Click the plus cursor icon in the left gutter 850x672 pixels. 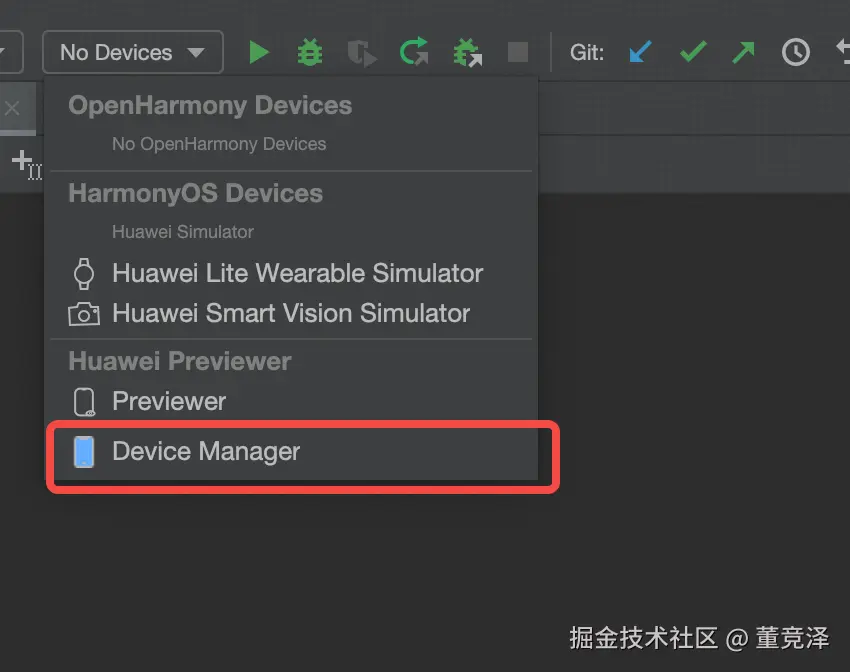[x=27, y=164]
